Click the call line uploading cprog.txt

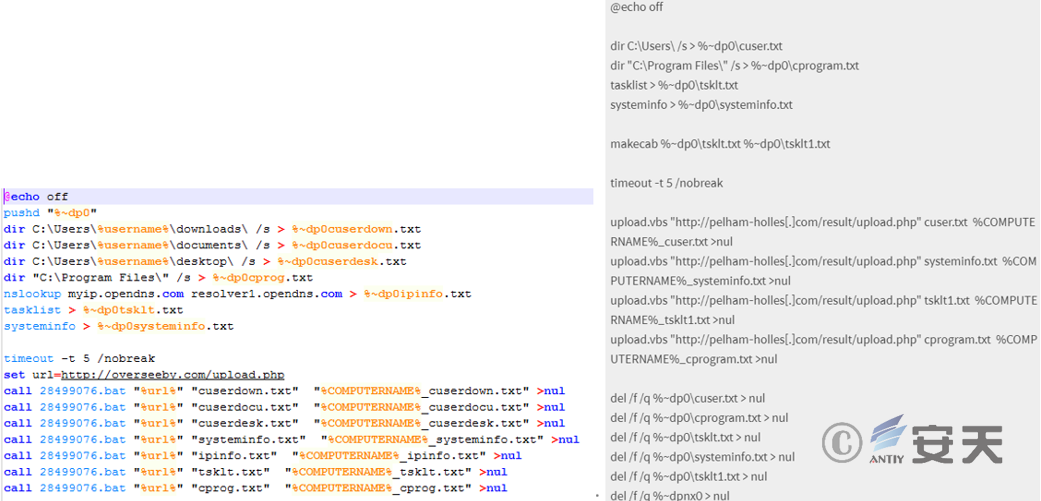coord(255,488)
